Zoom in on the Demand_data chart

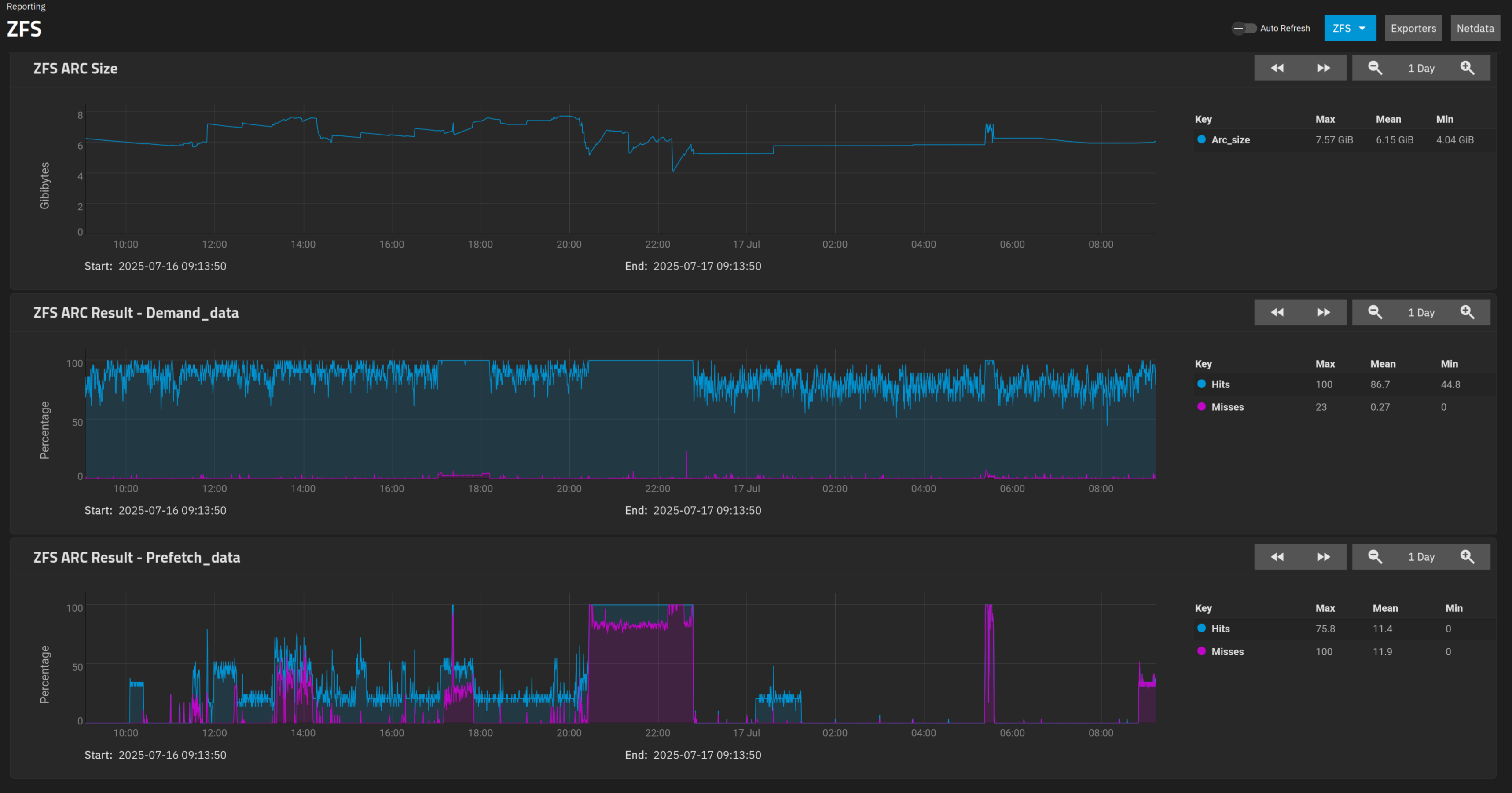1467,313
